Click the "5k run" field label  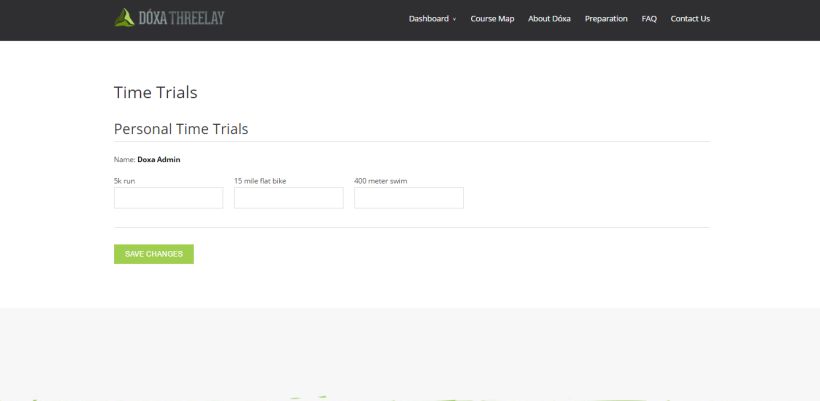pyautogui.click(x=124, y=181)
